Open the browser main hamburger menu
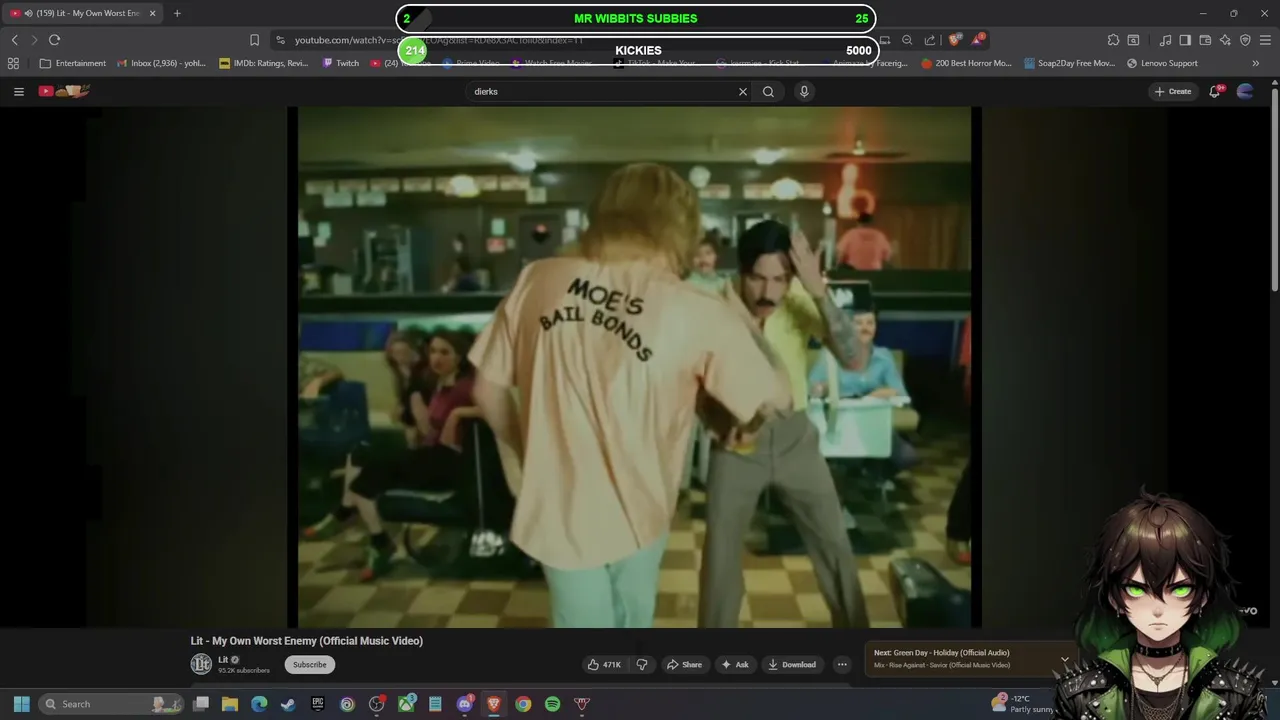 click(x=1265, y=40)
